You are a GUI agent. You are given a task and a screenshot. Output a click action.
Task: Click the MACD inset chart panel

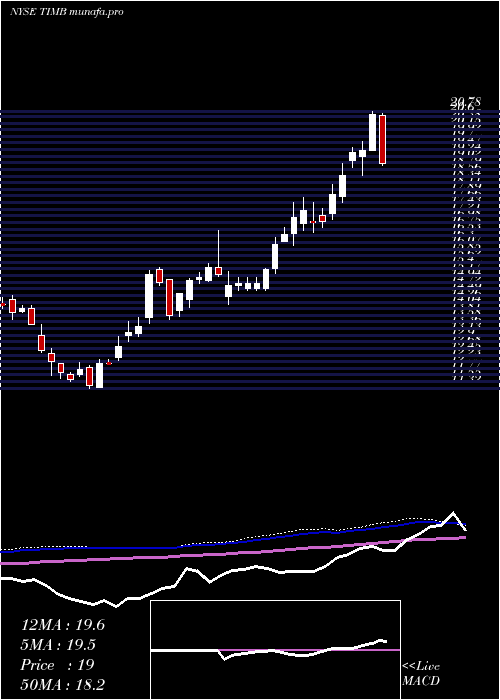275,650
